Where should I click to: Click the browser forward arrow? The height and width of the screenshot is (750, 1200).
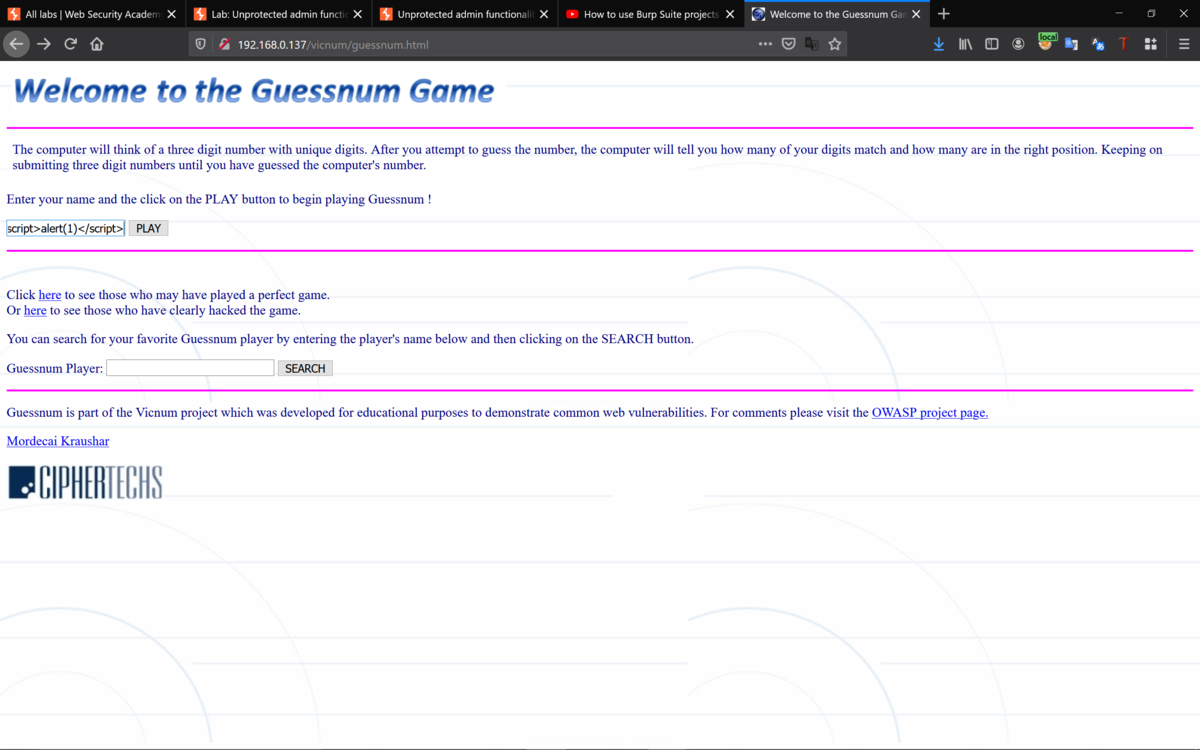[43, 44]
